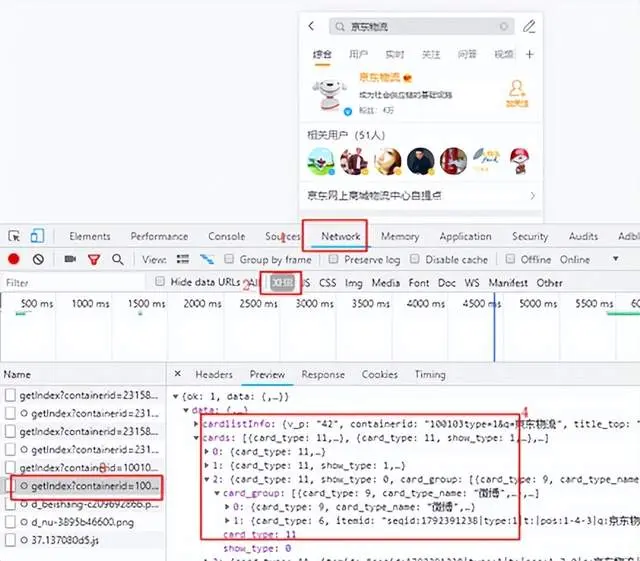The image size is (640, 561).
Task: Tick the Hide data URLs checkbox
Action: click(x=160, y=281)
